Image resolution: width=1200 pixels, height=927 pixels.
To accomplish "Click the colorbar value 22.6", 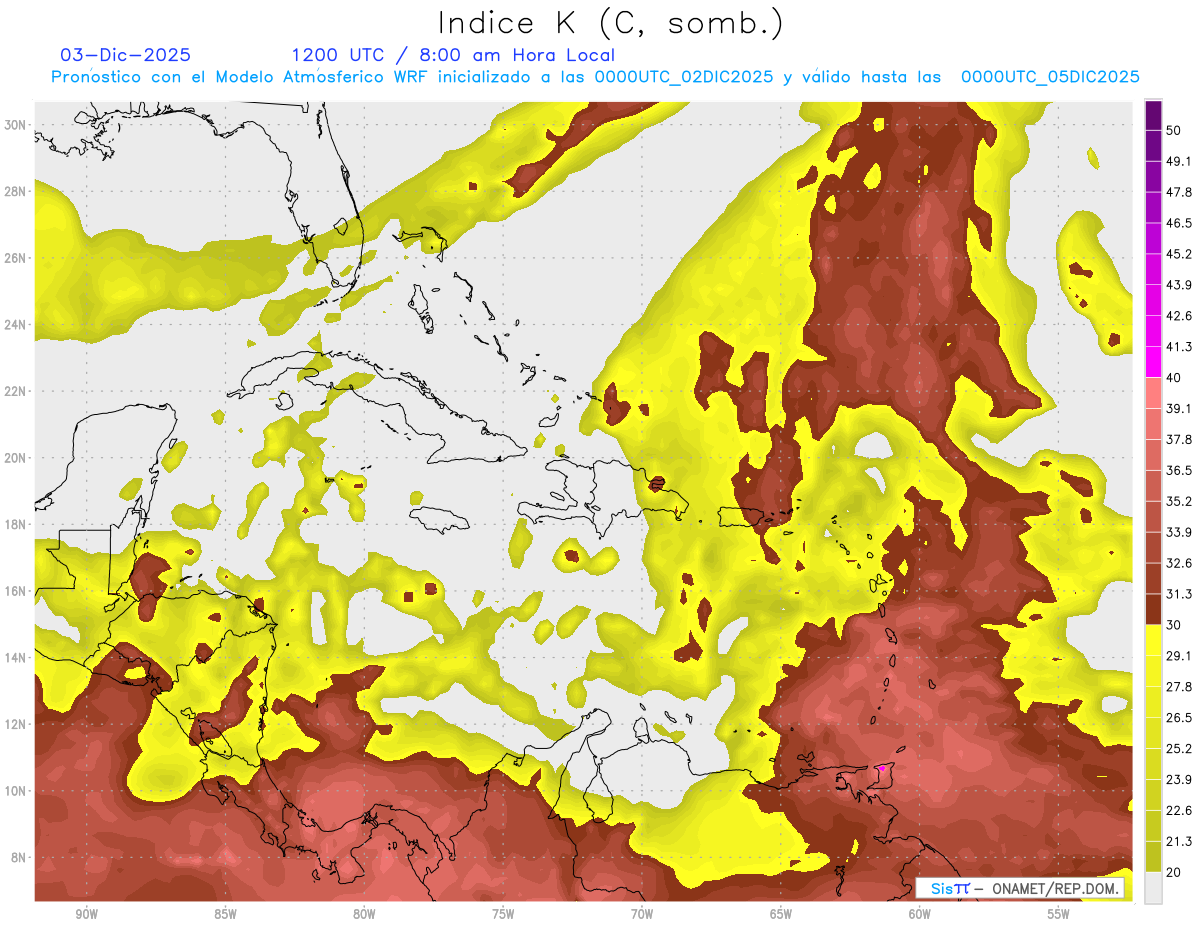I will tap(1179, 810).
